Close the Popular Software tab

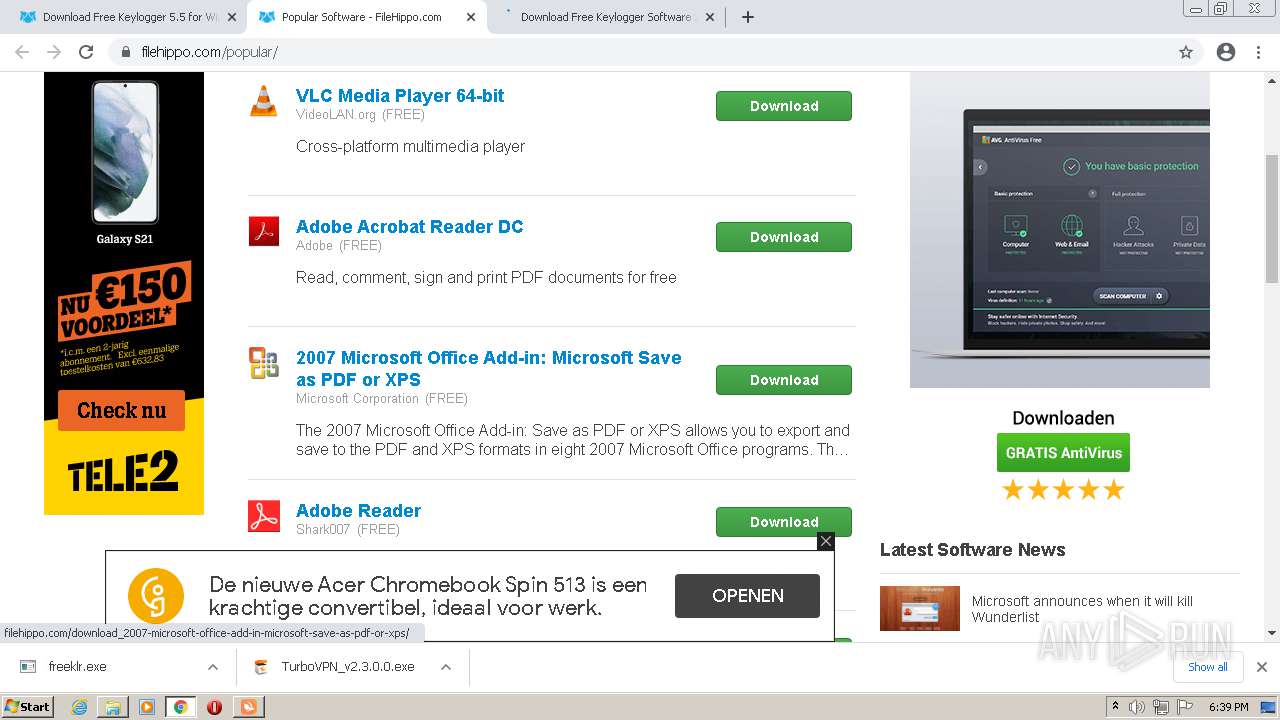click(471, 17)
